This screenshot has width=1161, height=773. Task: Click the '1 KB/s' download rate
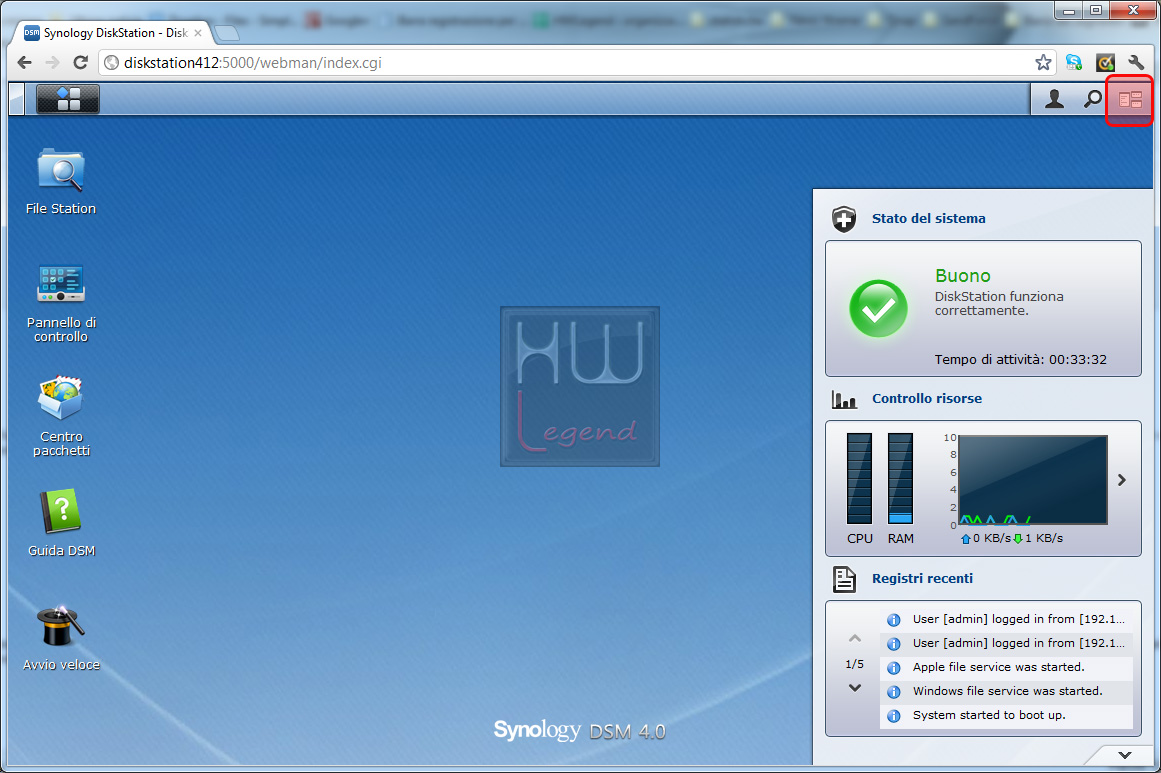[1044, 538]
